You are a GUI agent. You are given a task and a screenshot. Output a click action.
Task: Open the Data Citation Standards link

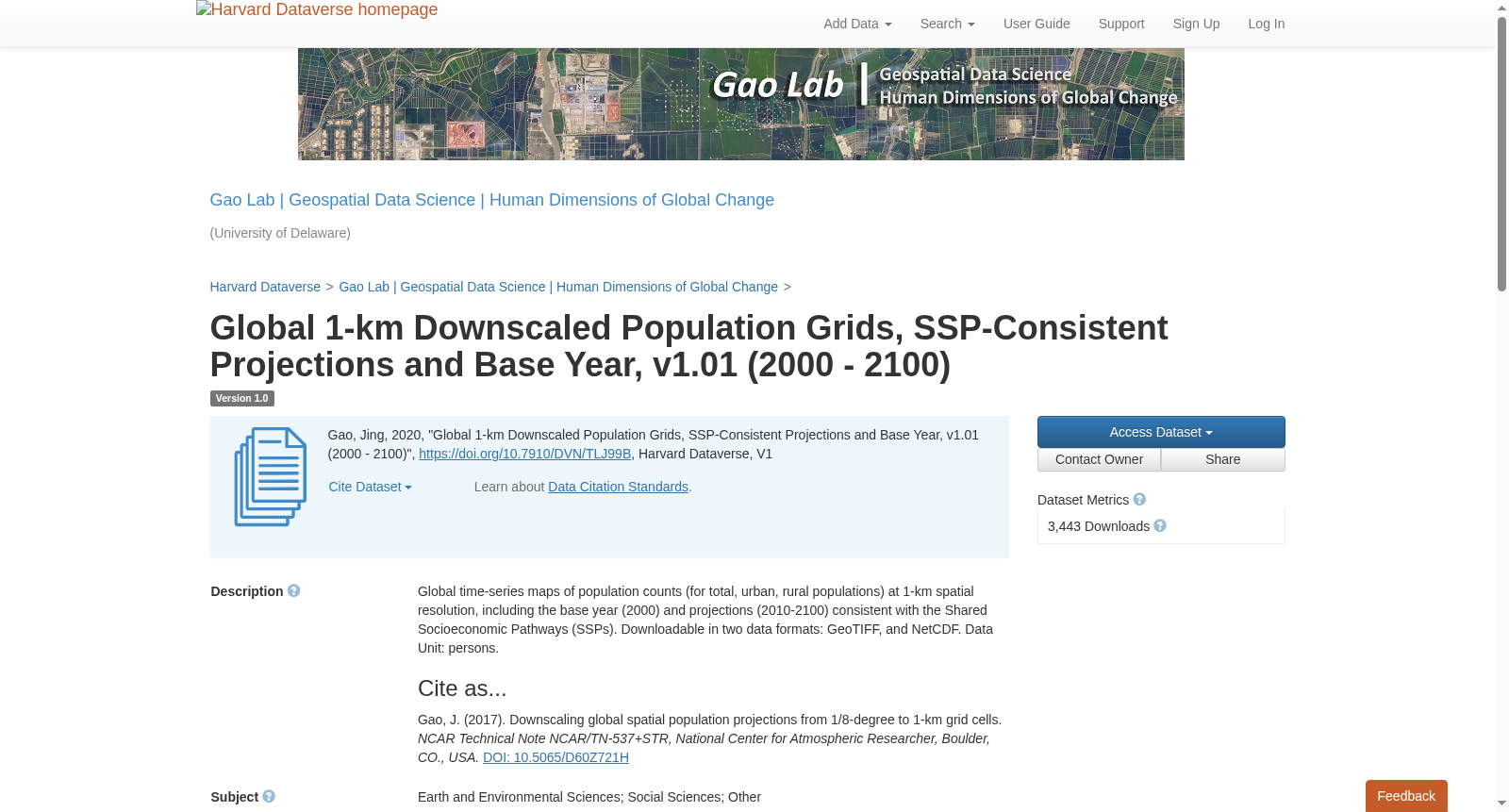click(x=618, y=487)
